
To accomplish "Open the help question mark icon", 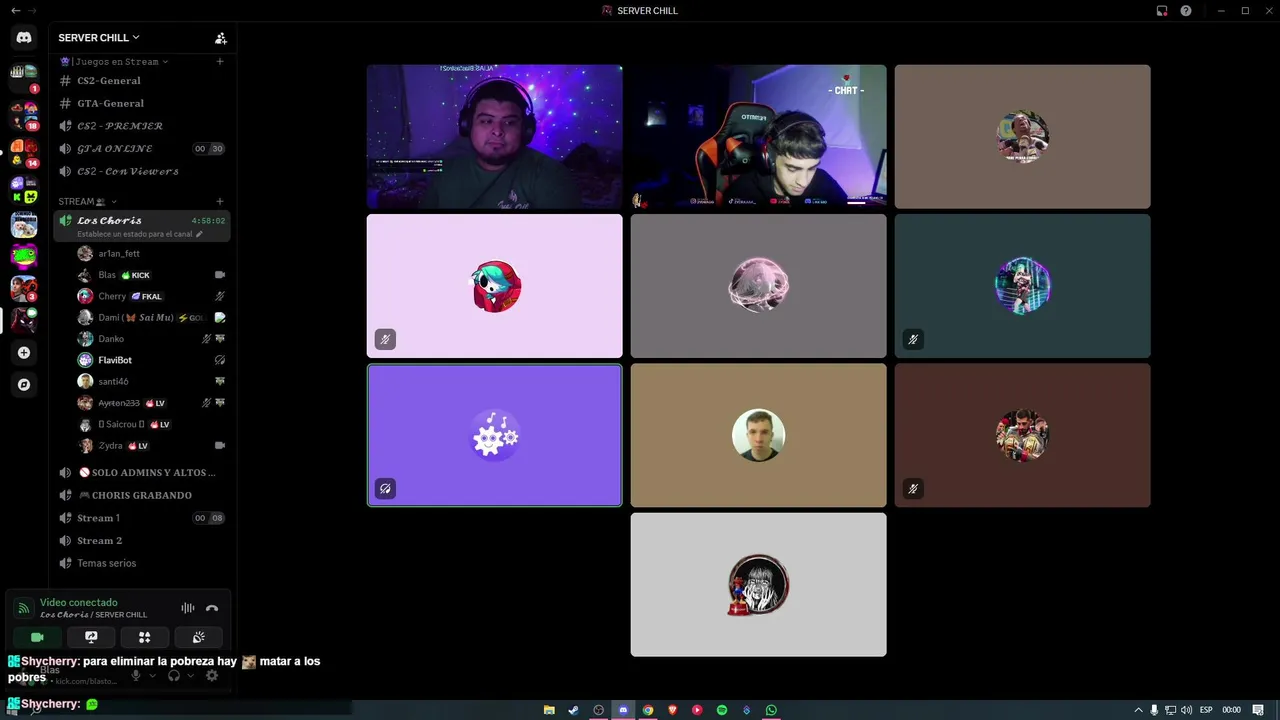I will pos(1186,11).
